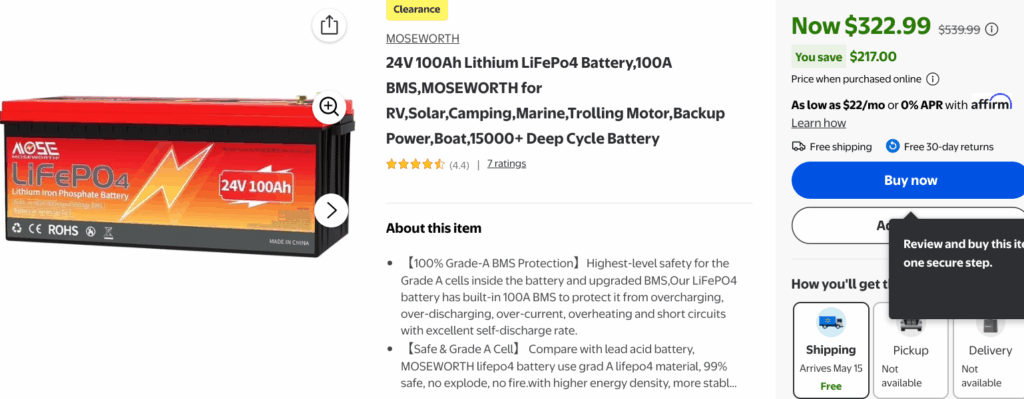The image size is (1024, 399).
Task: Open the 7 ratings link
Action: click(506, 163)
